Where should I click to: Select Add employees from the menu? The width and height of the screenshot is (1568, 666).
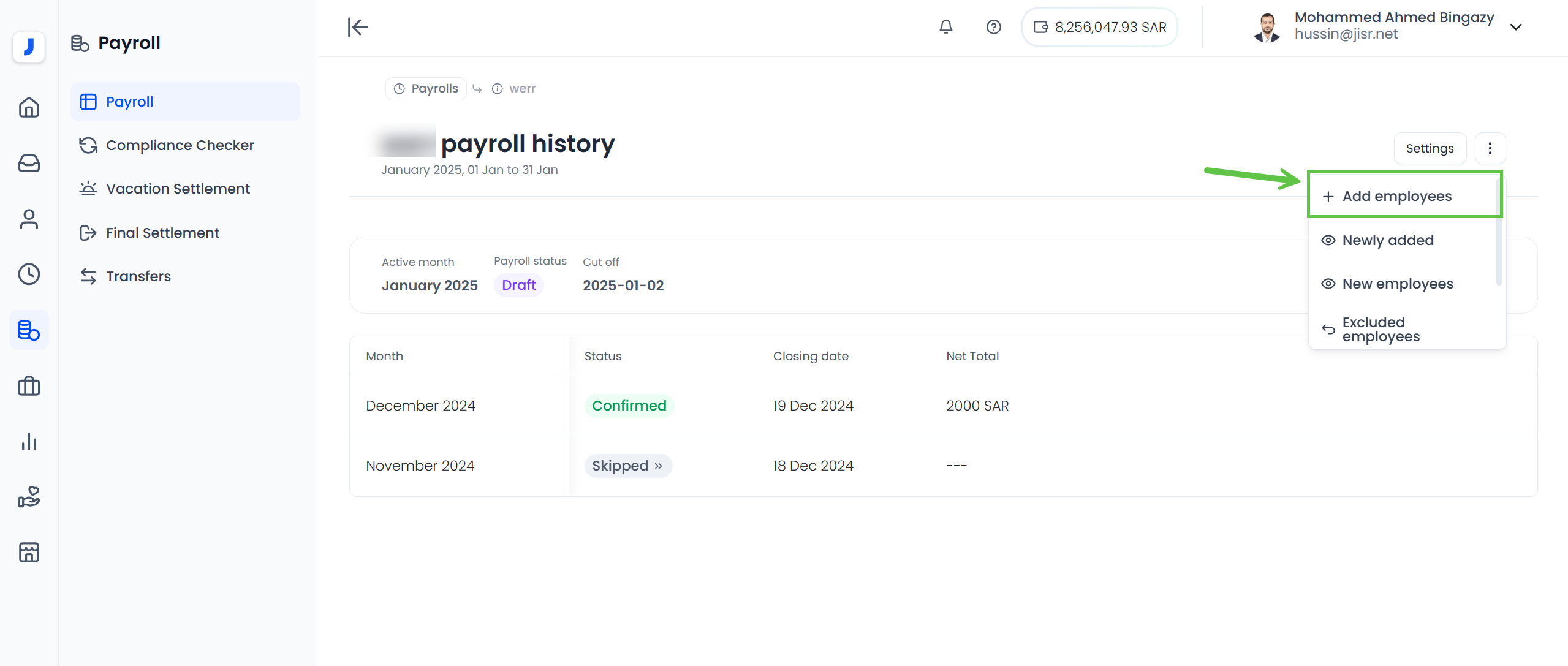coord(1396,196)
